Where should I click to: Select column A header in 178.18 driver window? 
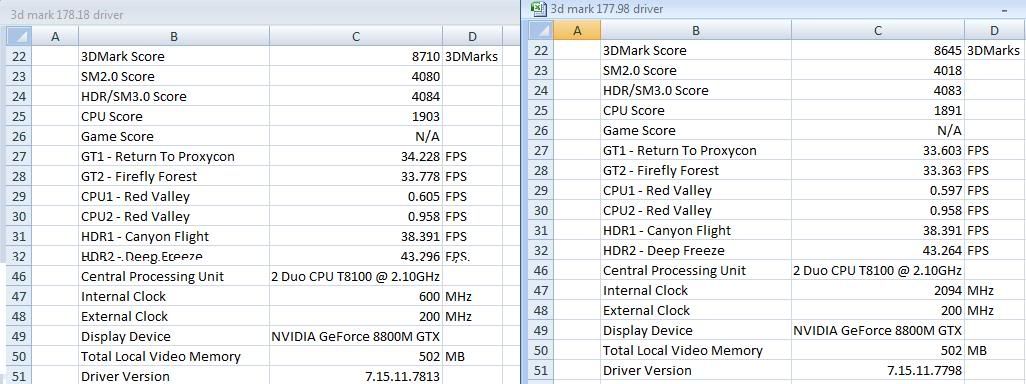click(x=55, y=37)
